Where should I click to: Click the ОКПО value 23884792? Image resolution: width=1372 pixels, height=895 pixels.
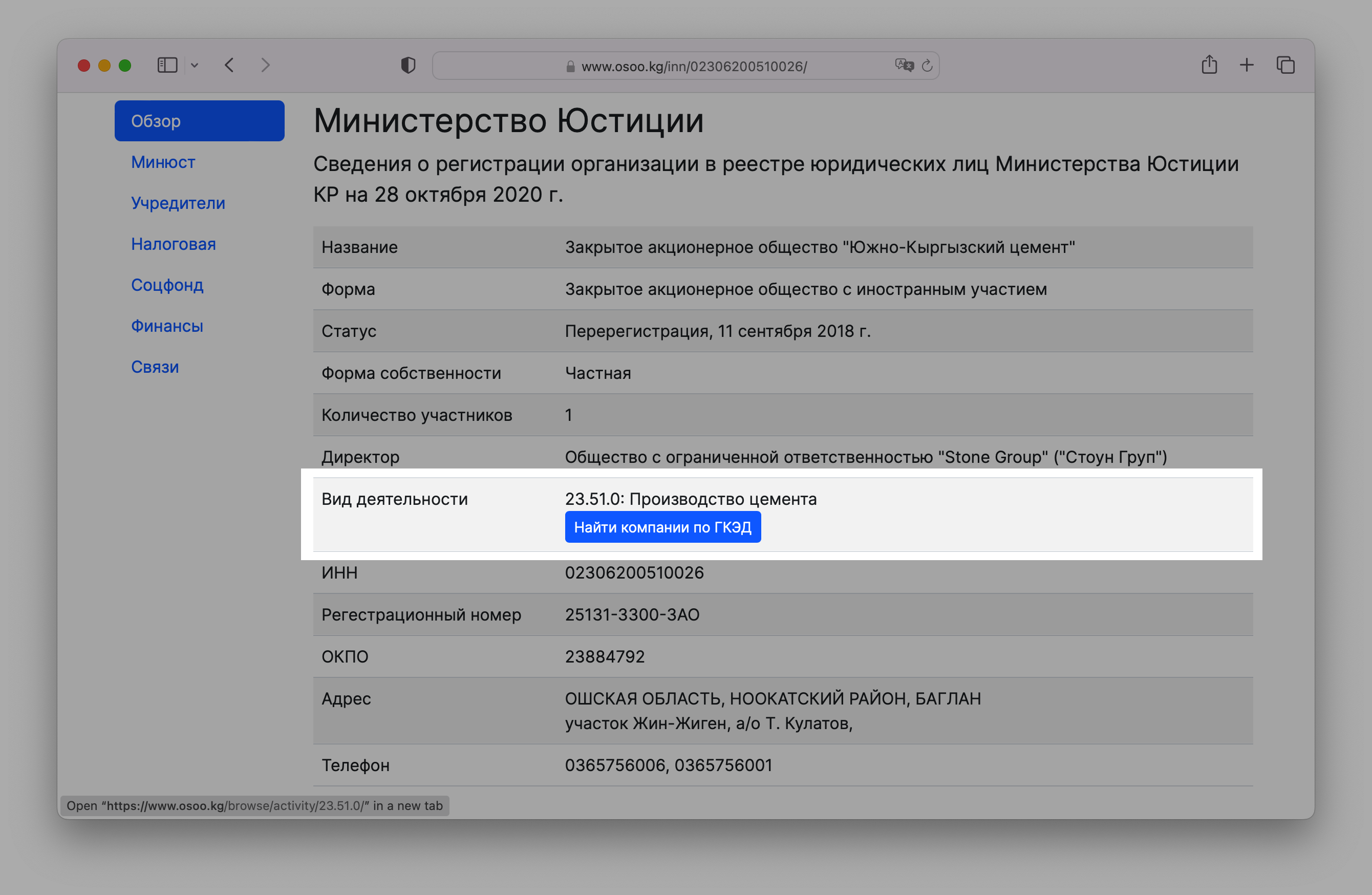pyautogui.click(x=605, y=657)
